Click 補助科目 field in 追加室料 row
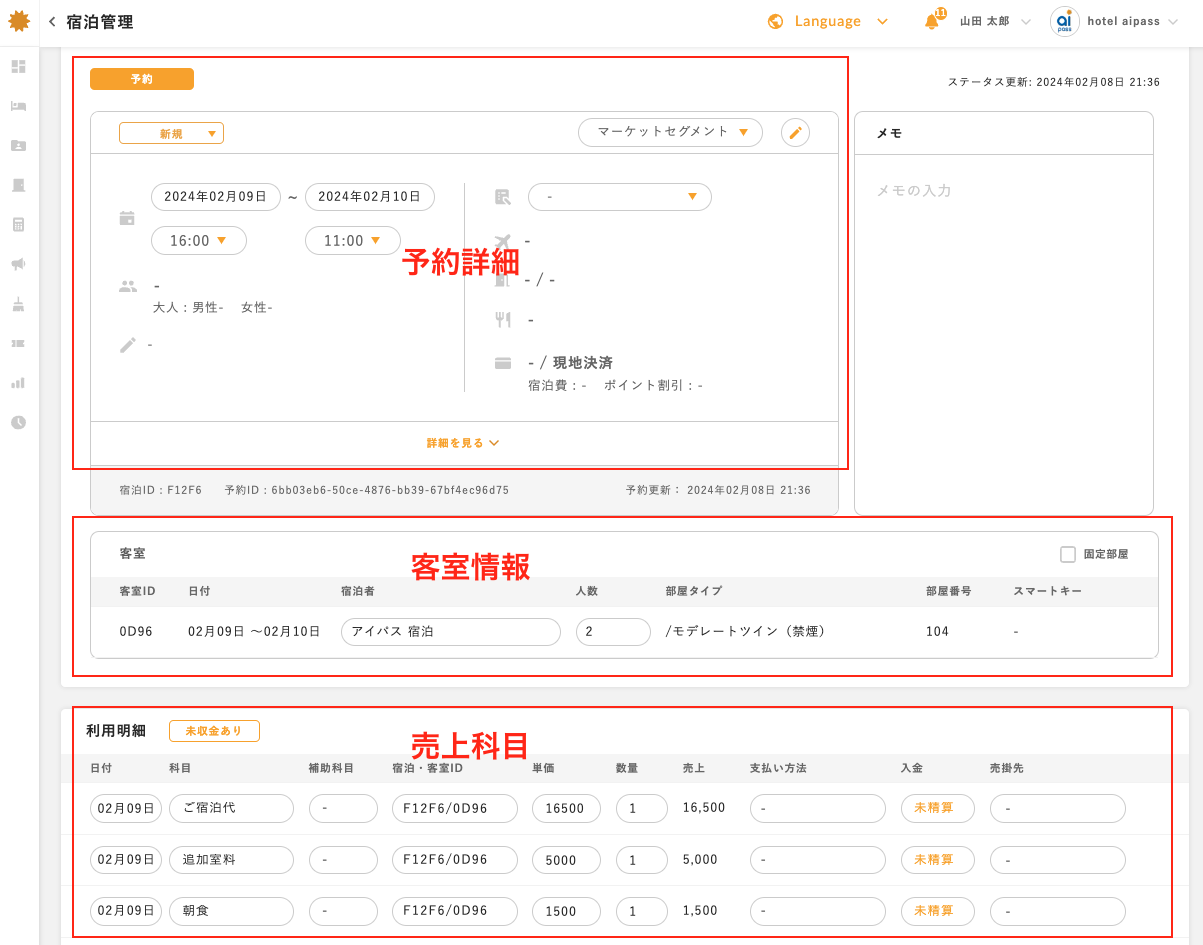 tap(343, 860)
